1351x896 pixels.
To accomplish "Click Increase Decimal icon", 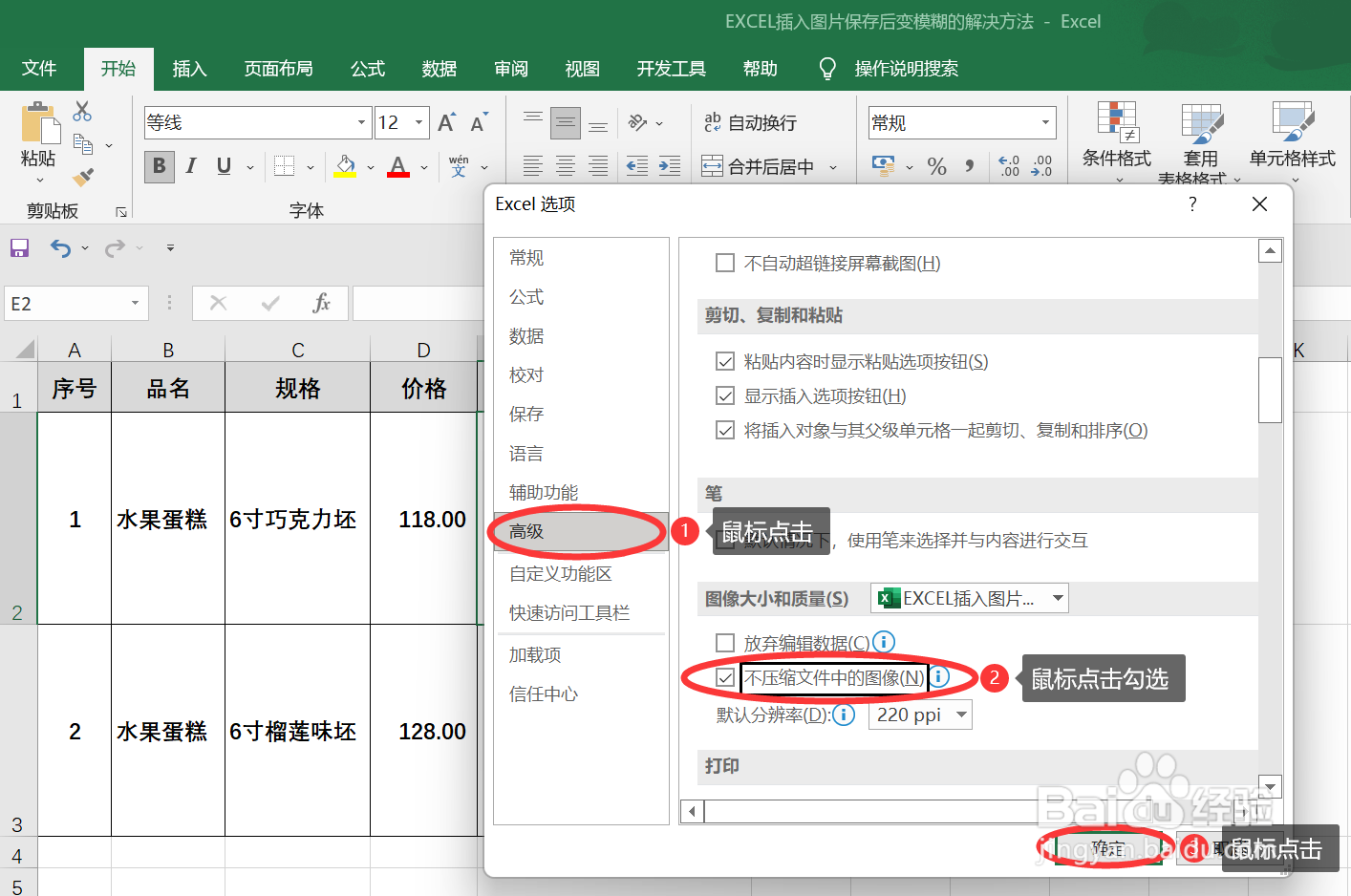I will point(1009,167).
